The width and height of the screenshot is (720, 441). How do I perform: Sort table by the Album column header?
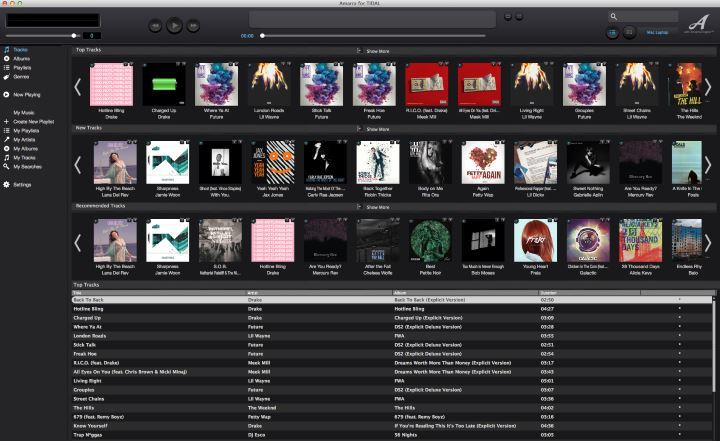465,293
